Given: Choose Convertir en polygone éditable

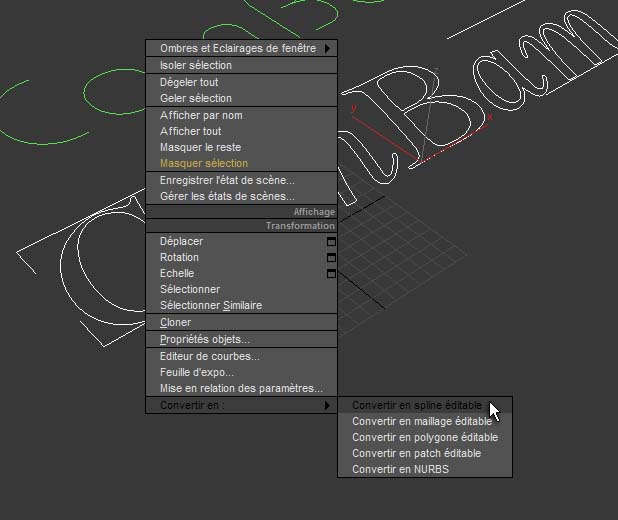Looking at the screenshot, I should click(425, 438).
